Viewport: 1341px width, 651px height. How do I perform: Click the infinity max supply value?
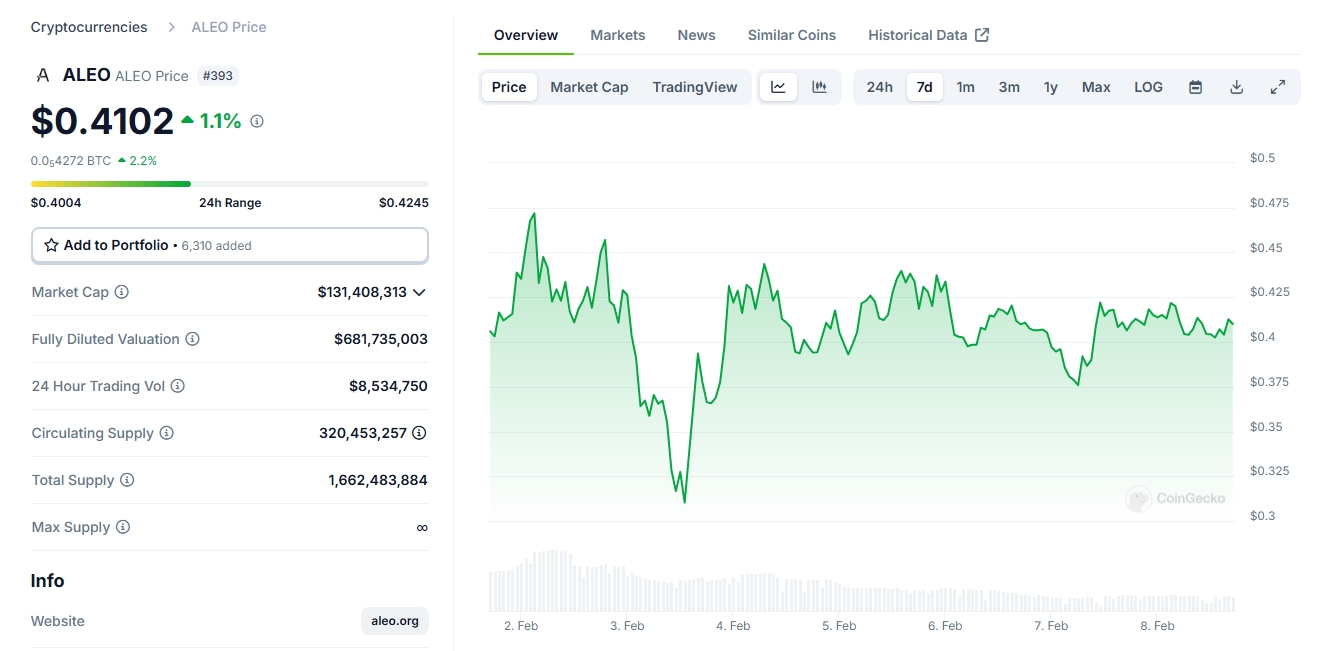[422, 527]
